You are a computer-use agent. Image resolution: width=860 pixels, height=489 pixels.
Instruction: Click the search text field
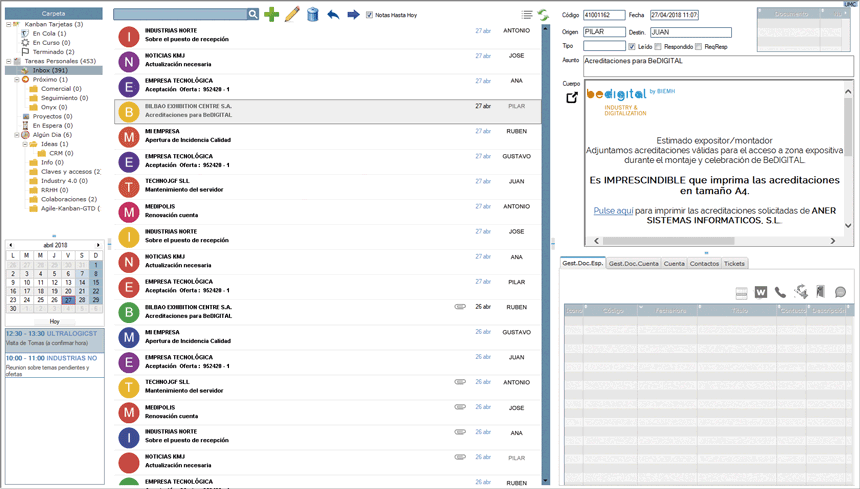[180, 15]
